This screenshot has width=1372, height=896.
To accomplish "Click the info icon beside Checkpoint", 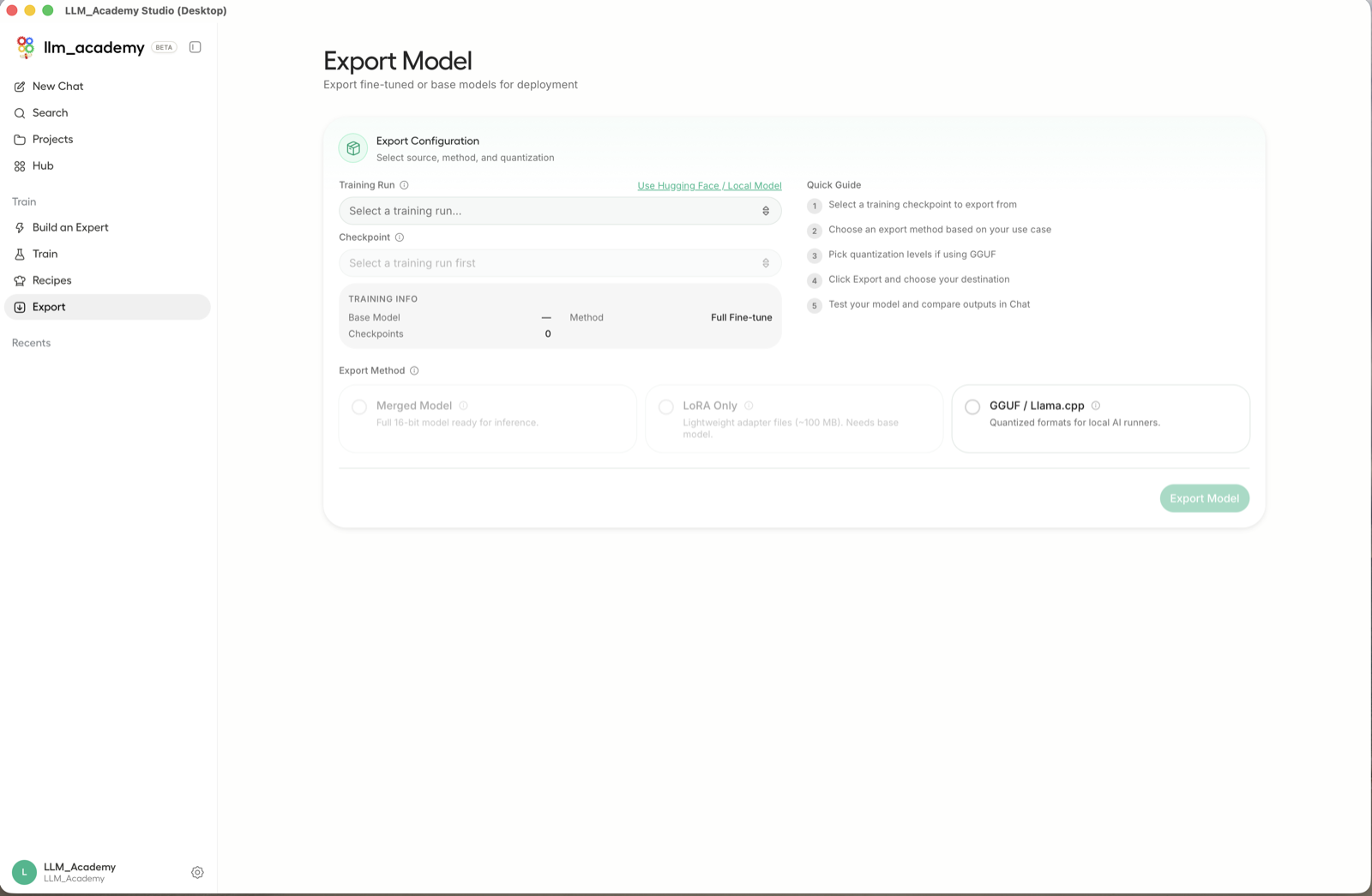I will click(400, 238).
